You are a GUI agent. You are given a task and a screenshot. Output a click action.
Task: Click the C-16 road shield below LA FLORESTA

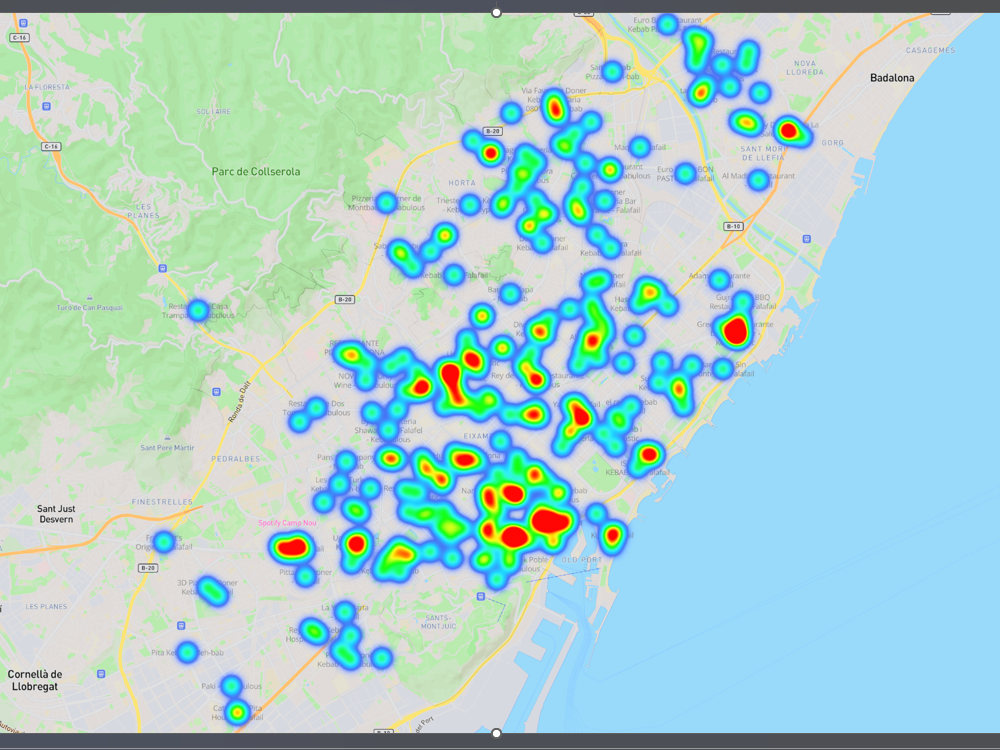[x=51, y=147]
